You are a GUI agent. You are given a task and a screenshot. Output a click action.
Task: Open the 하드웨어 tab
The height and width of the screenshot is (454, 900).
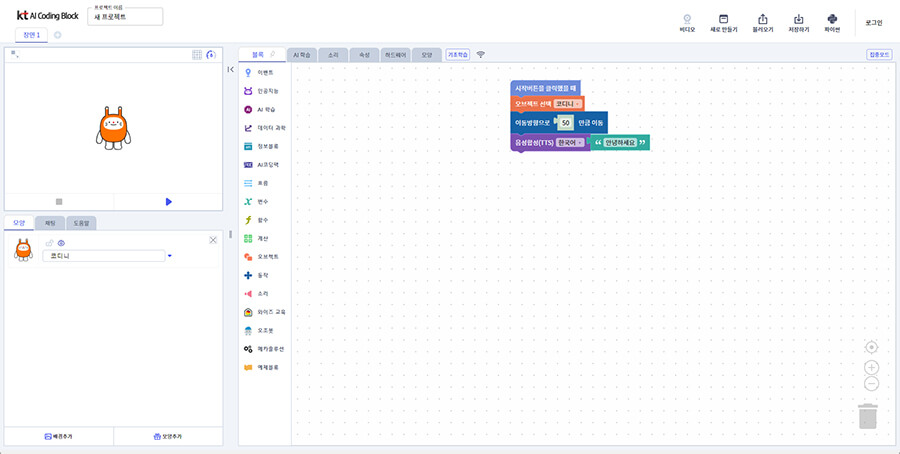(395, 55)
